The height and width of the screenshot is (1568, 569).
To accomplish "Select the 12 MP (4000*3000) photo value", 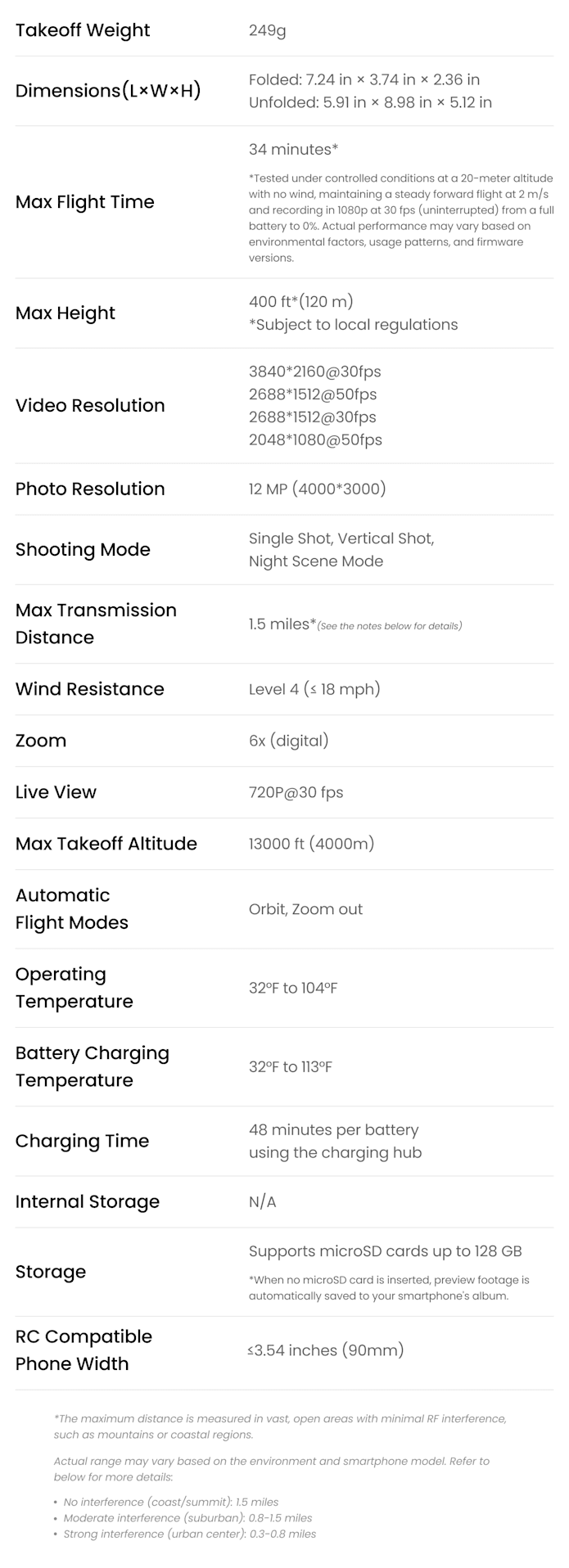I will tap(317, 489).
